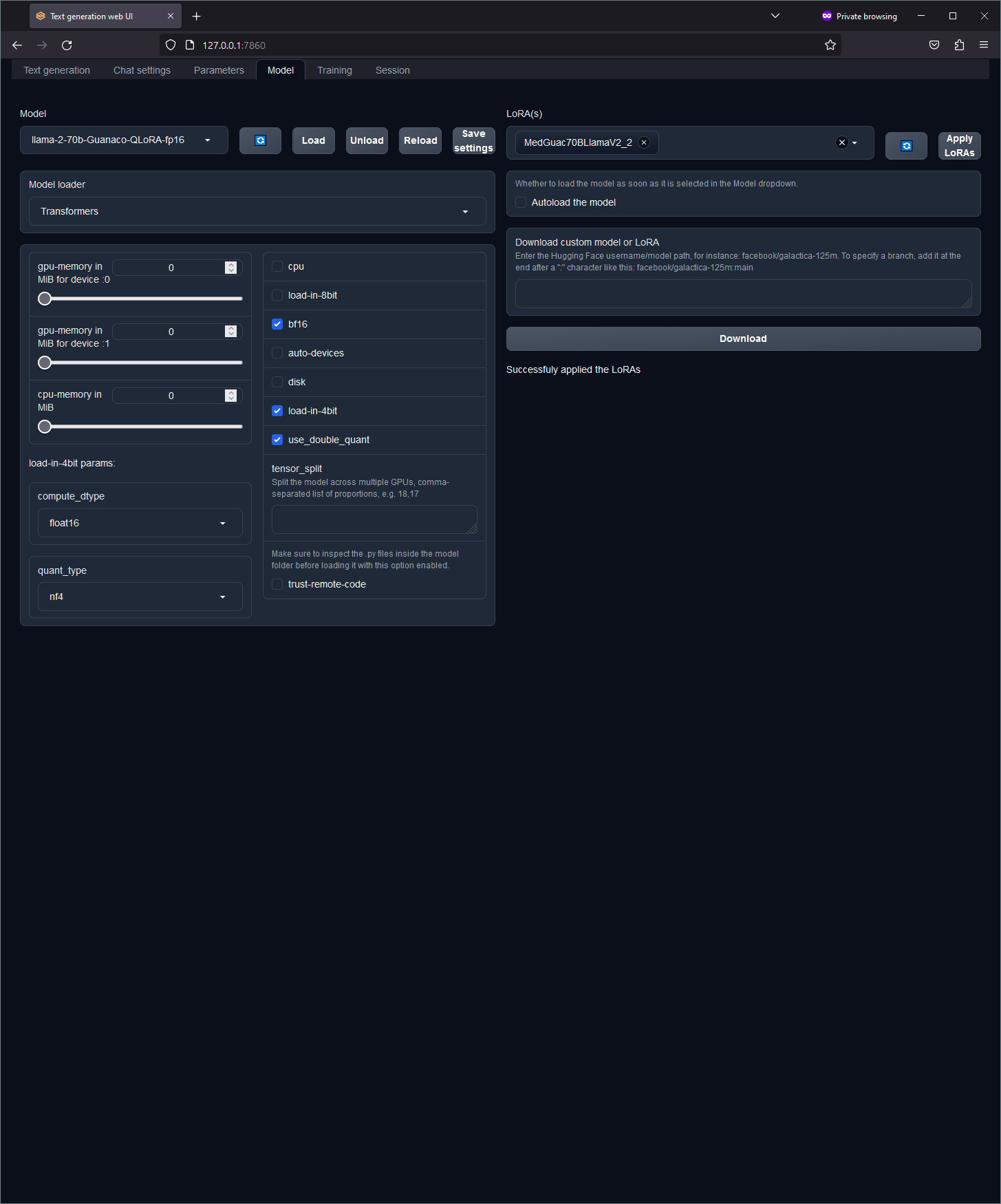
Task: Expand the LoRA(s) dropdown arrow
Action: pos(854,143)
